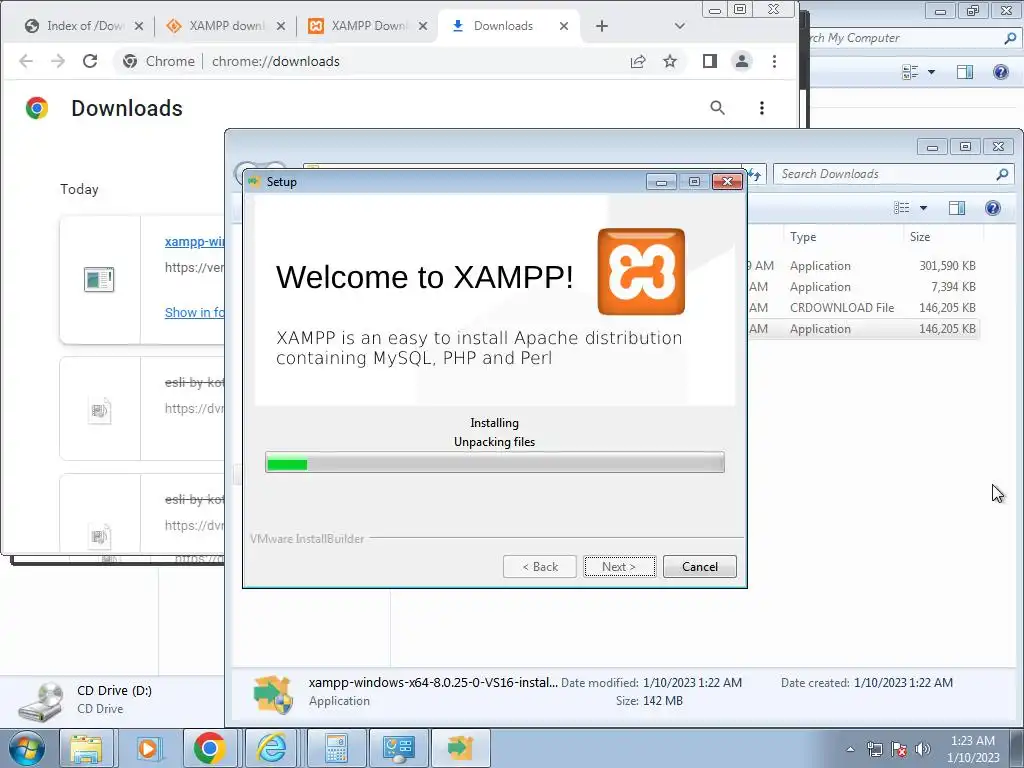Click the installation progress bar
This screenshot has height=768, width=1024.
point(494,462)
